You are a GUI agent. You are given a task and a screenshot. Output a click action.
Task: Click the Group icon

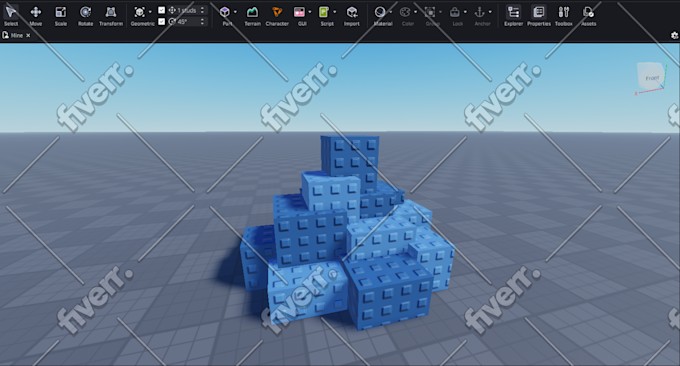[430, 12]
